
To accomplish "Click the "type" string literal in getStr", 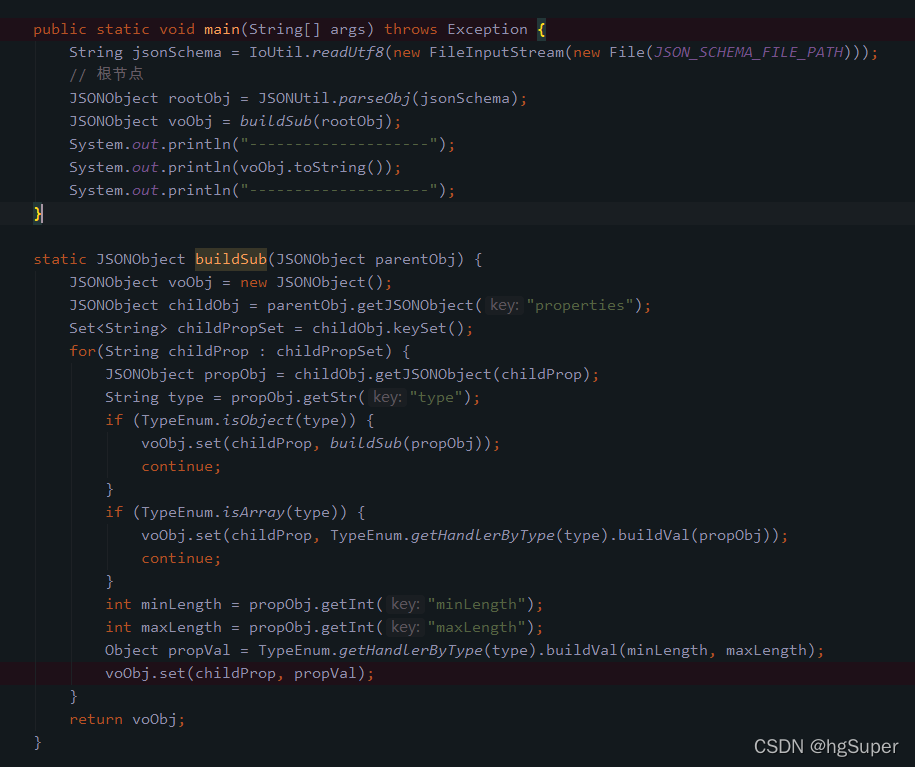I will [436, 398].
